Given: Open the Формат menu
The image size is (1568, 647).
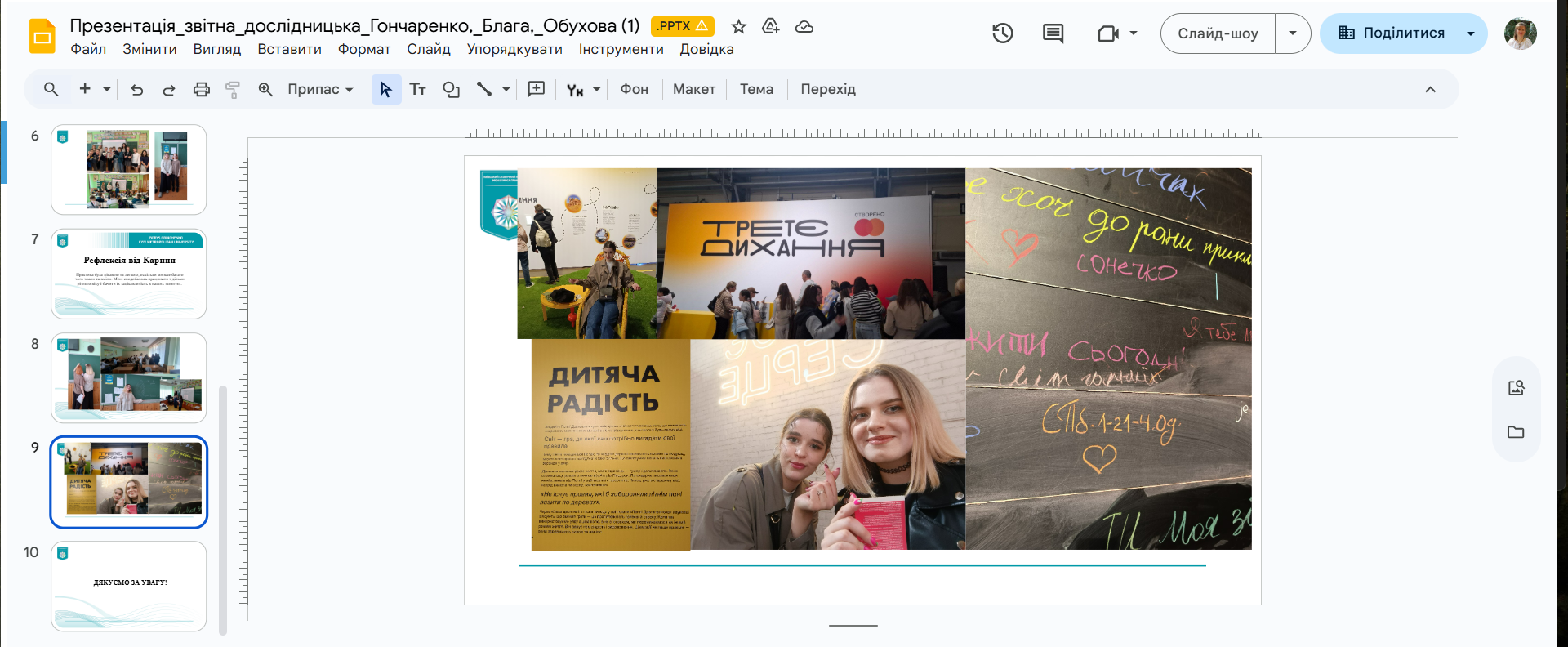Looking at the screenshot, I should (364, 49).
